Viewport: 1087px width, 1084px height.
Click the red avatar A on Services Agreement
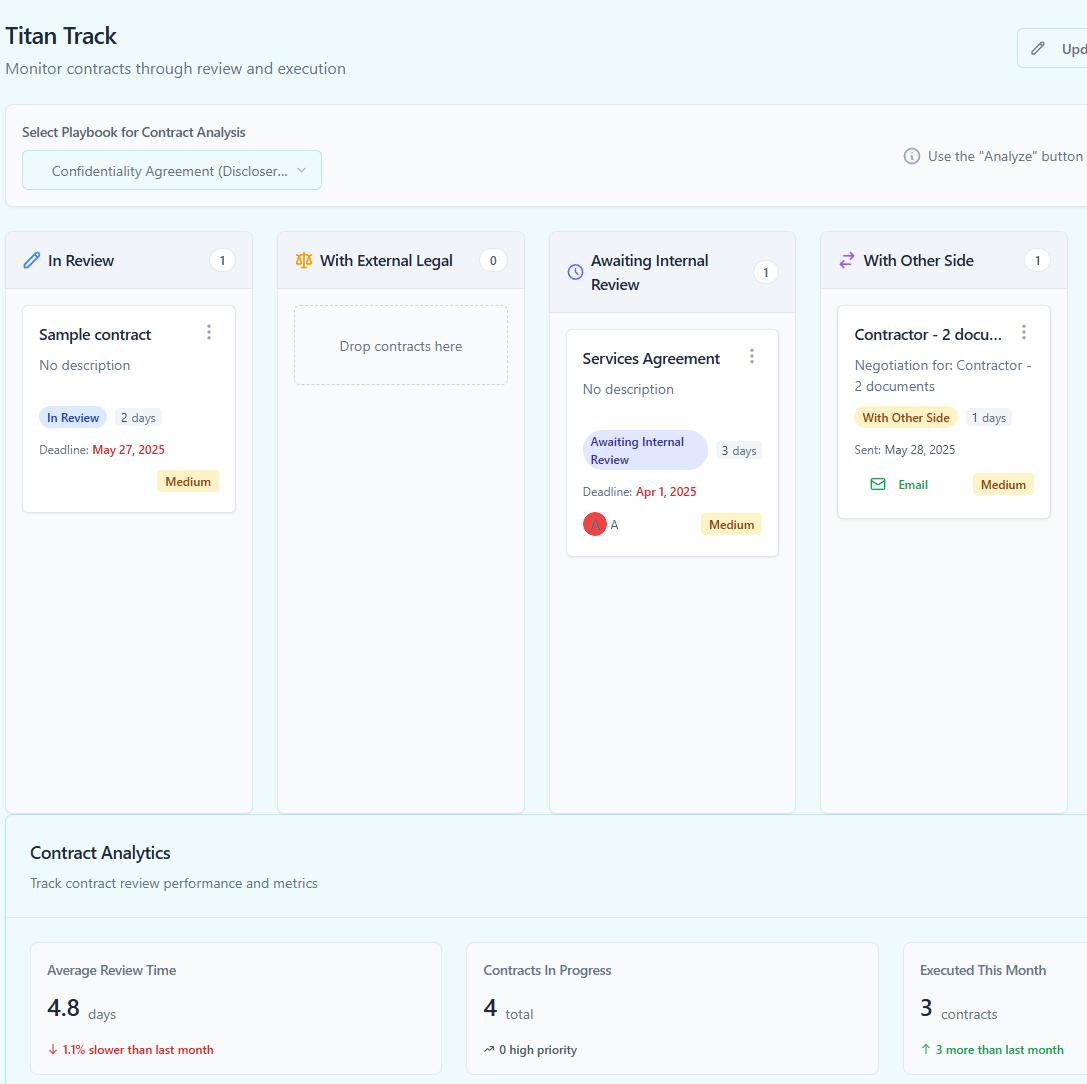595,524
